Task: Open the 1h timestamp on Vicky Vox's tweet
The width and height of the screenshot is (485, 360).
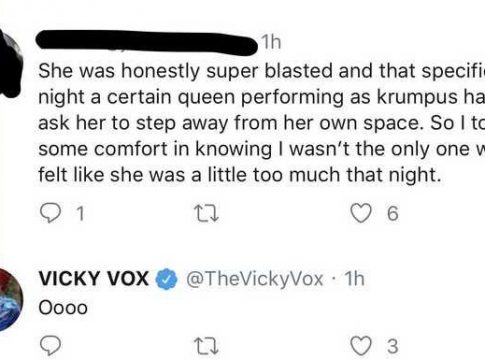Action: click(354, 279)
